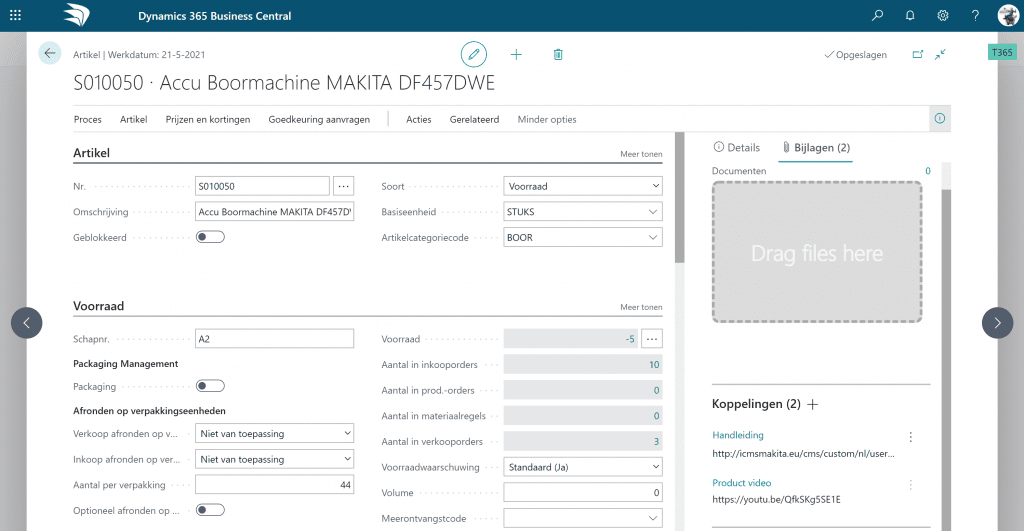The width and height of the screenshot is (1024, 531).
Task: Click the Volume input field
Action: pos(583,492)
